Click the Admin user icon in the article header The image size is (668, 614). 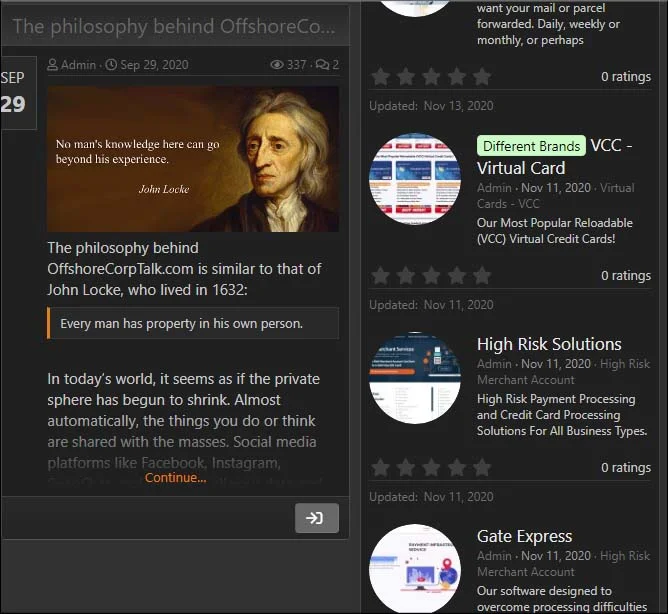click(52, 65)
